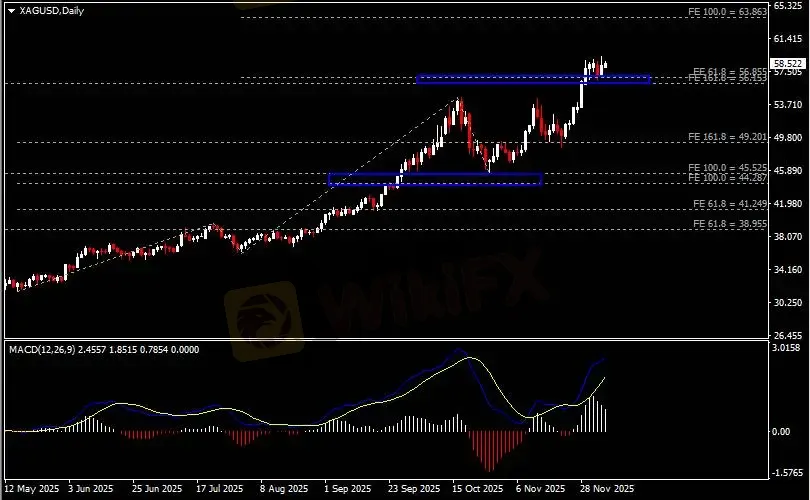Pick the FE 61.8 = 41.249 label
Screen dimensions: 810x500
point(729,203)
